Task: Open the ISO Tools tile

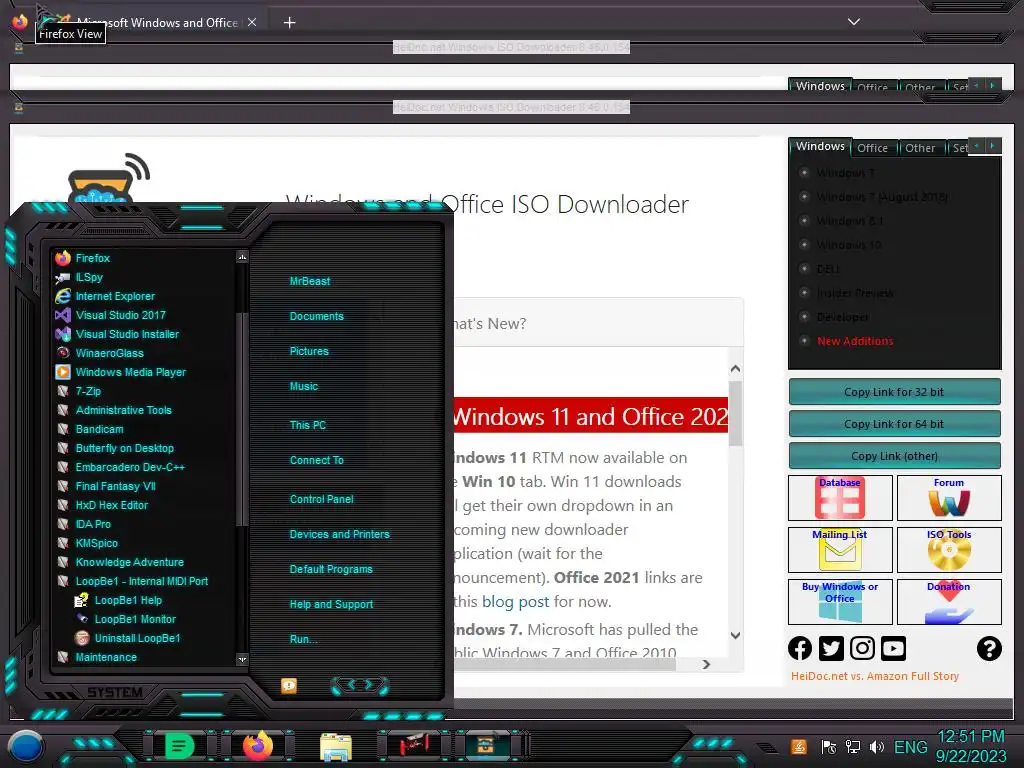Action: 949,550
